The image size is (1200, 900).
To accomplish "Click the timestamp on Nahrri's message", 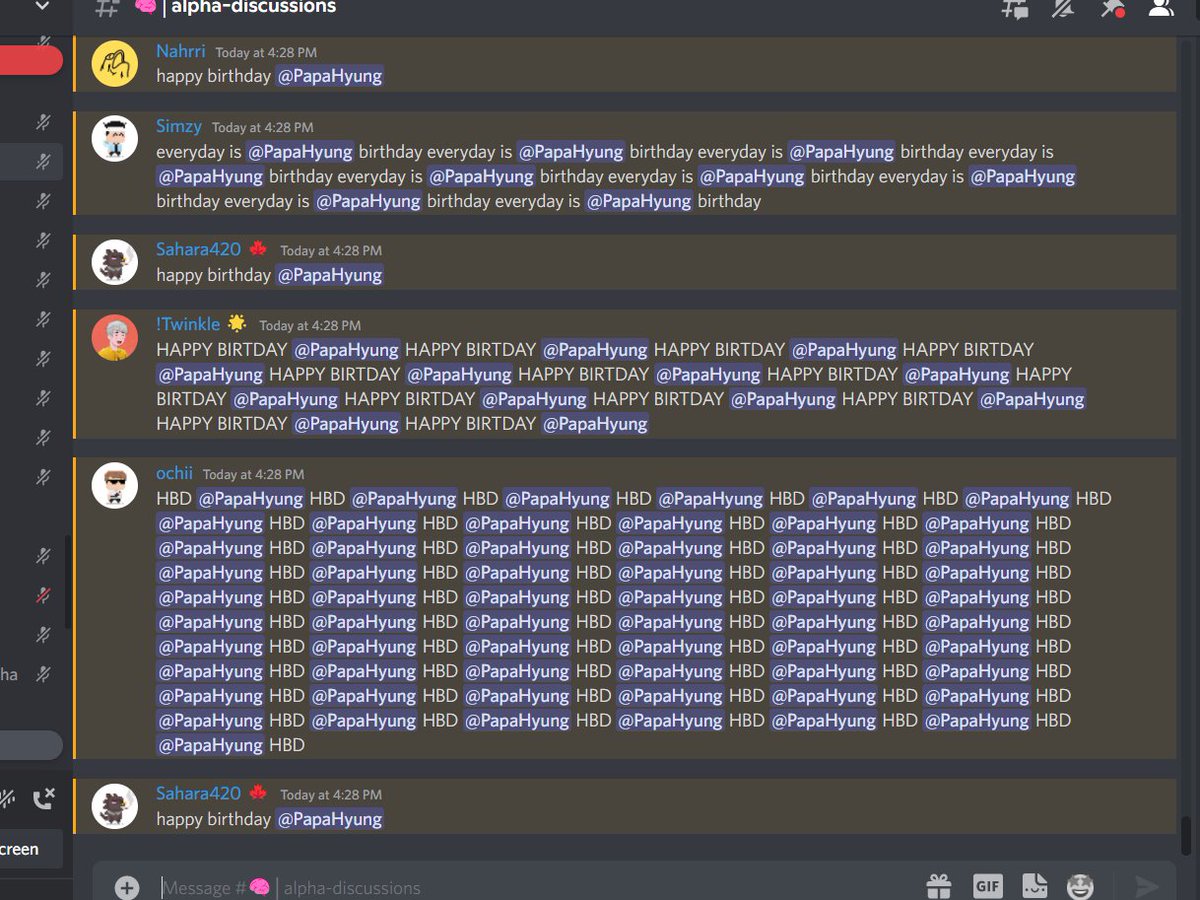I will point(266,53).
